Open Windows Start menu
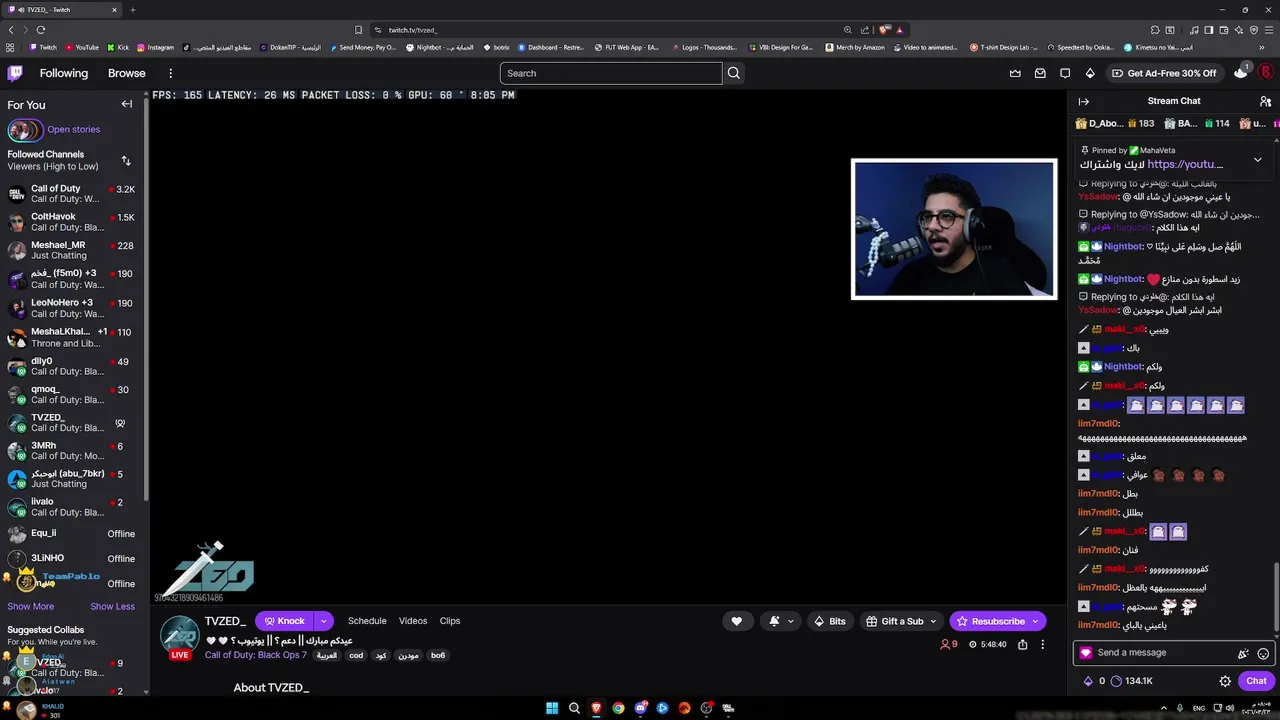This screenshot has width=1280, height=720. (x=552, y=708)
